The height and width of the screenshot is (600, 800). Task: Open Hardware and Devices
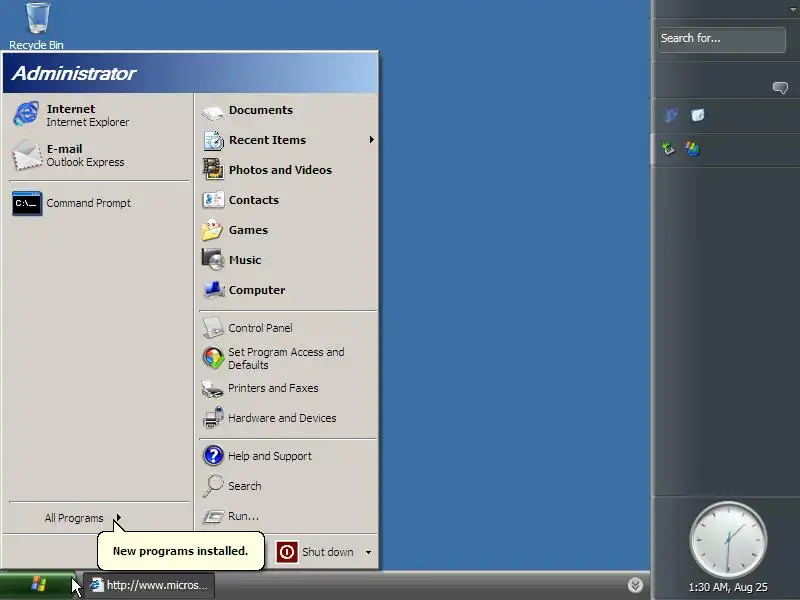[x=288, y=418]
